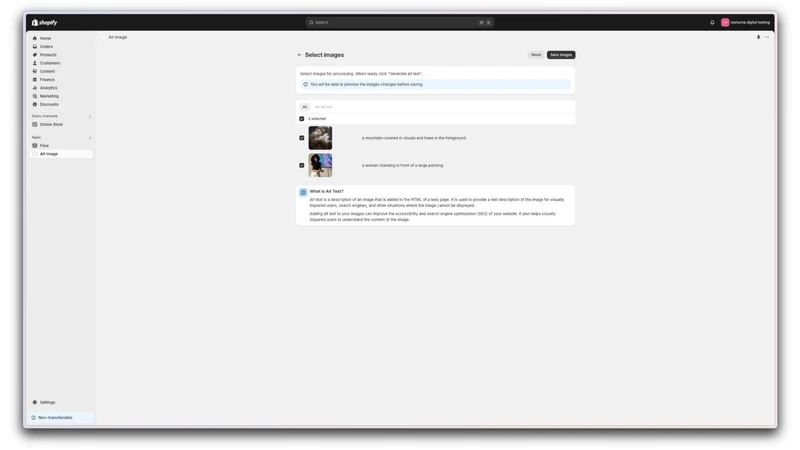This screenshot has height=450, width=800.
Task: Expand the Sales channels chevron
Action: tap(90, 116)
